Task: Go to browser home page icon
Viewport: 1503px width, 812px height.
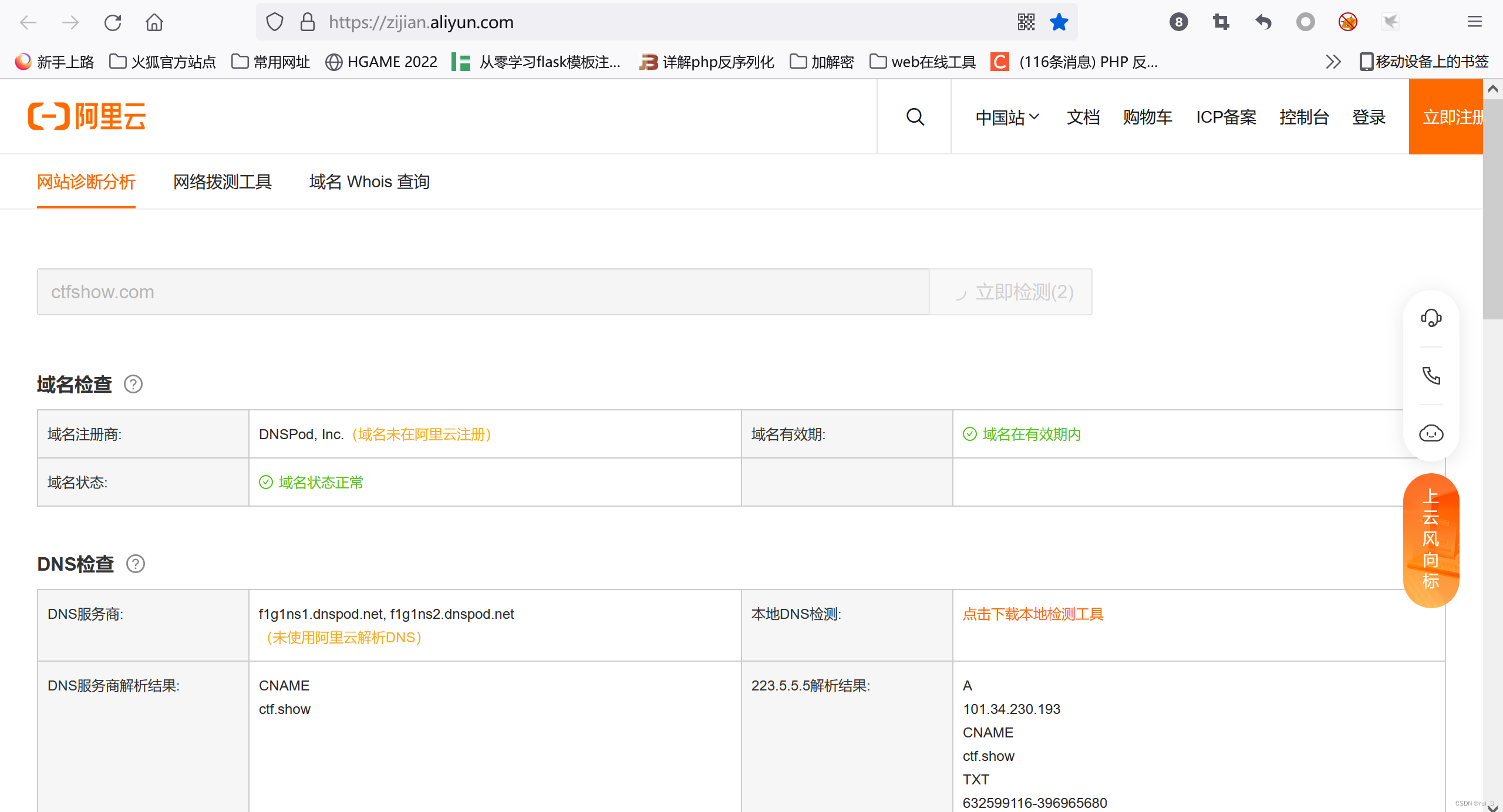Action: [x=154, y=22]
